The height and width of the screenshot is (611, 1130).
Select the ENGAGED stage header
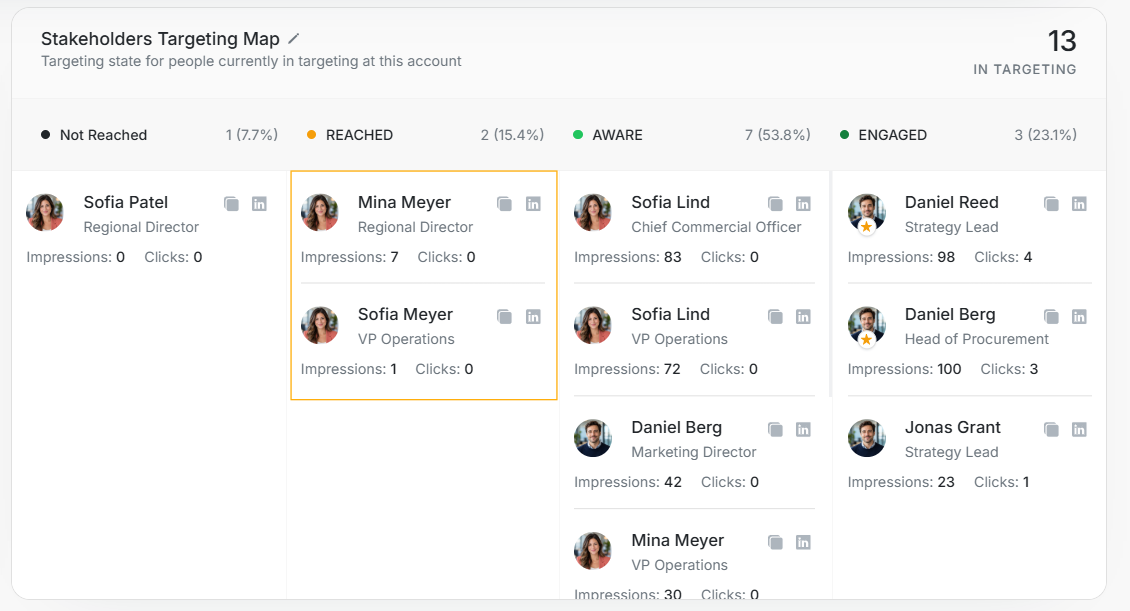(958, 135)
